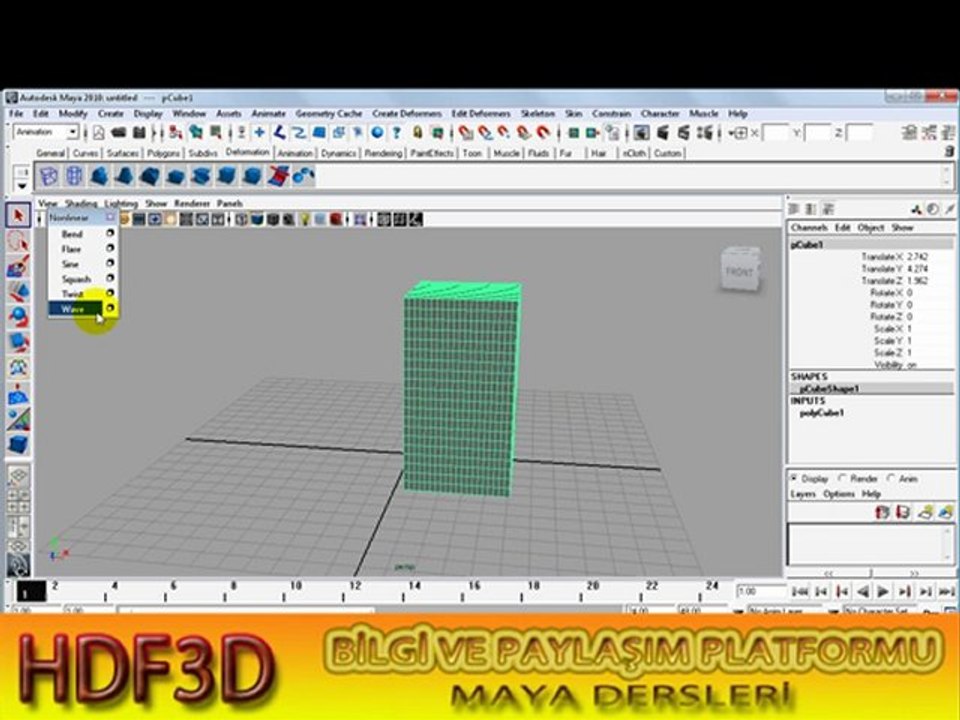960x720 pixels.
Task: Open Wave deformer options box
Action: tap(110, 308)
